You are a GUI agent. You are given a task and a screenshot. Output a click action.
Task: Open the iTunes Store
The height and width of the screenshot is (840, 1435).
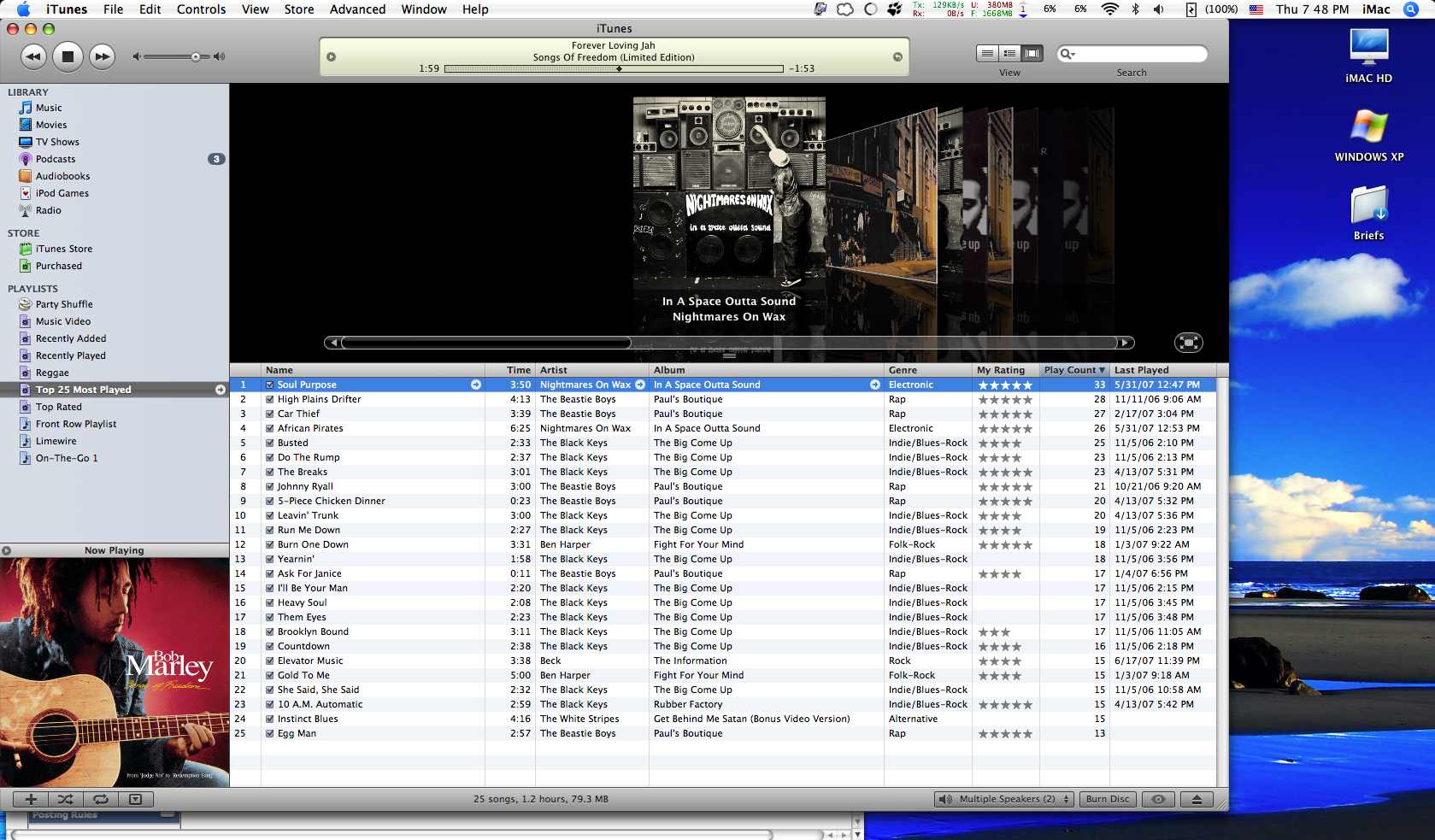[x=64, y=249]
